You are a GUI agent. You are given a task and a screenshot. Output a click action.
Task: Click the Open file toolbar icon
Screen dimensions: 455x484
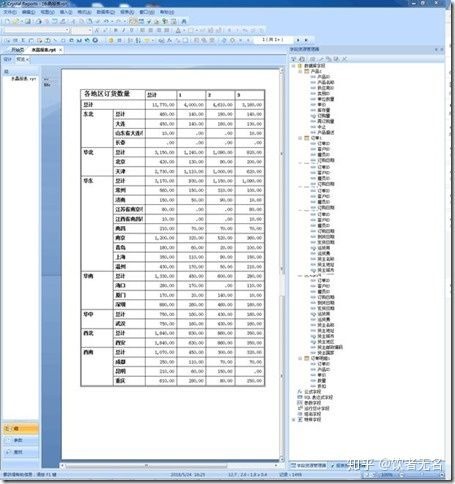16,21
